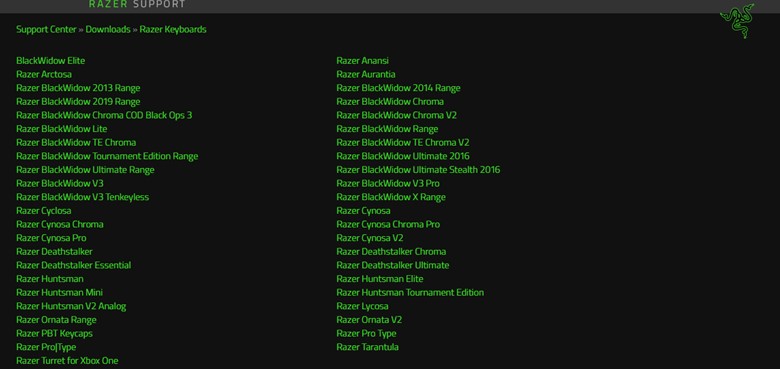Open Razer Cynosa Pro link
780x369 pixels.
51,238
